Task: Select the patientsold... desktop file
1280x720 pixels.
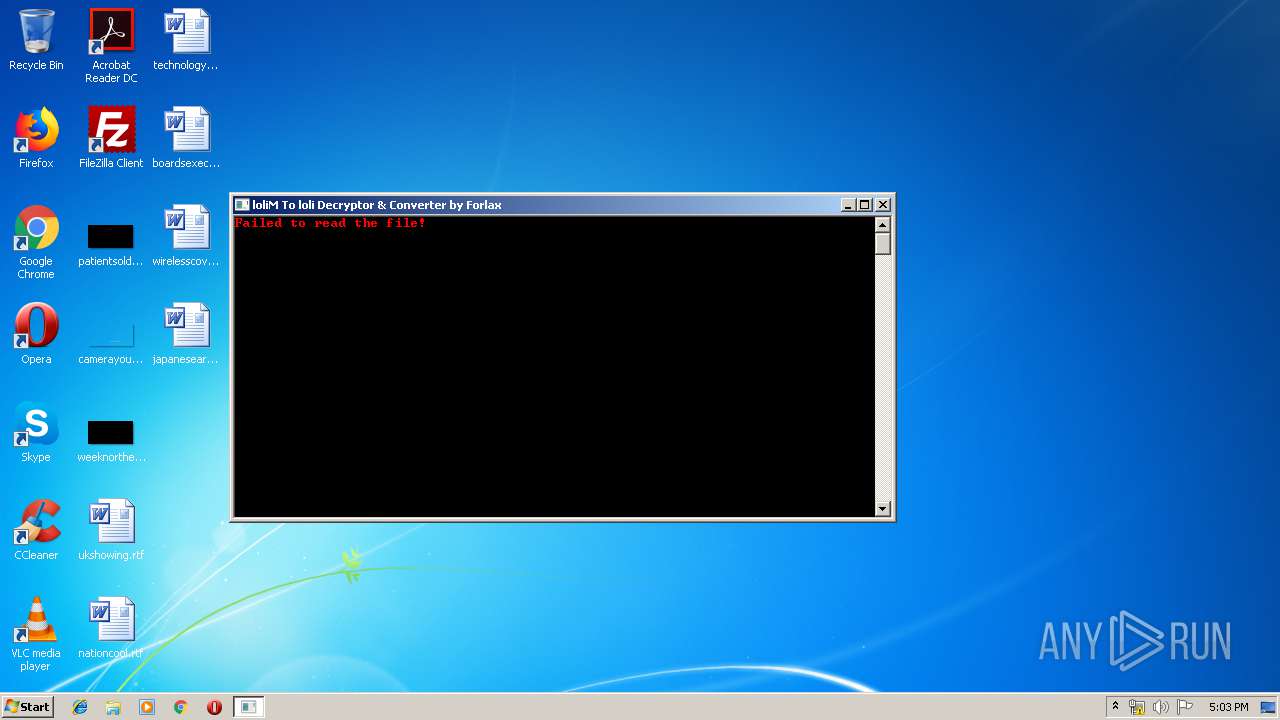Action: [111, 246]
